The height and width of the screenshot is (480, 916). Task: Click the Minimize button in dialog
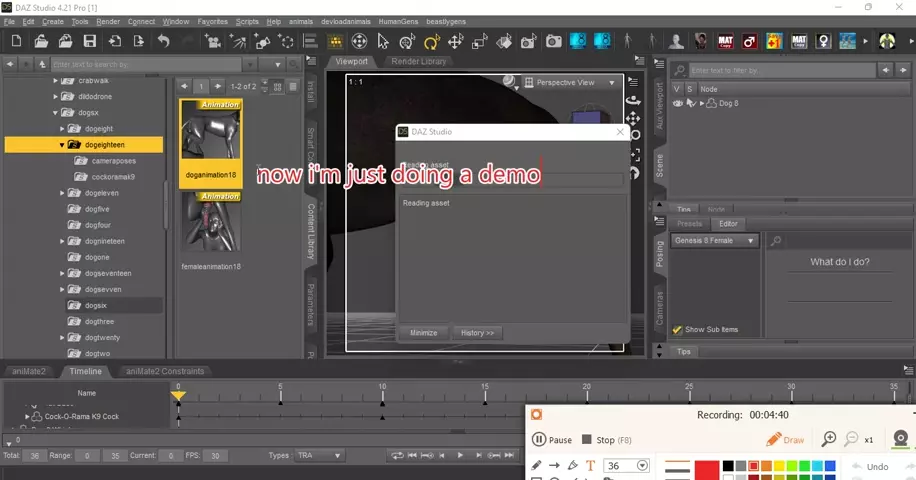pyautogui.click(x=423, y=333)
